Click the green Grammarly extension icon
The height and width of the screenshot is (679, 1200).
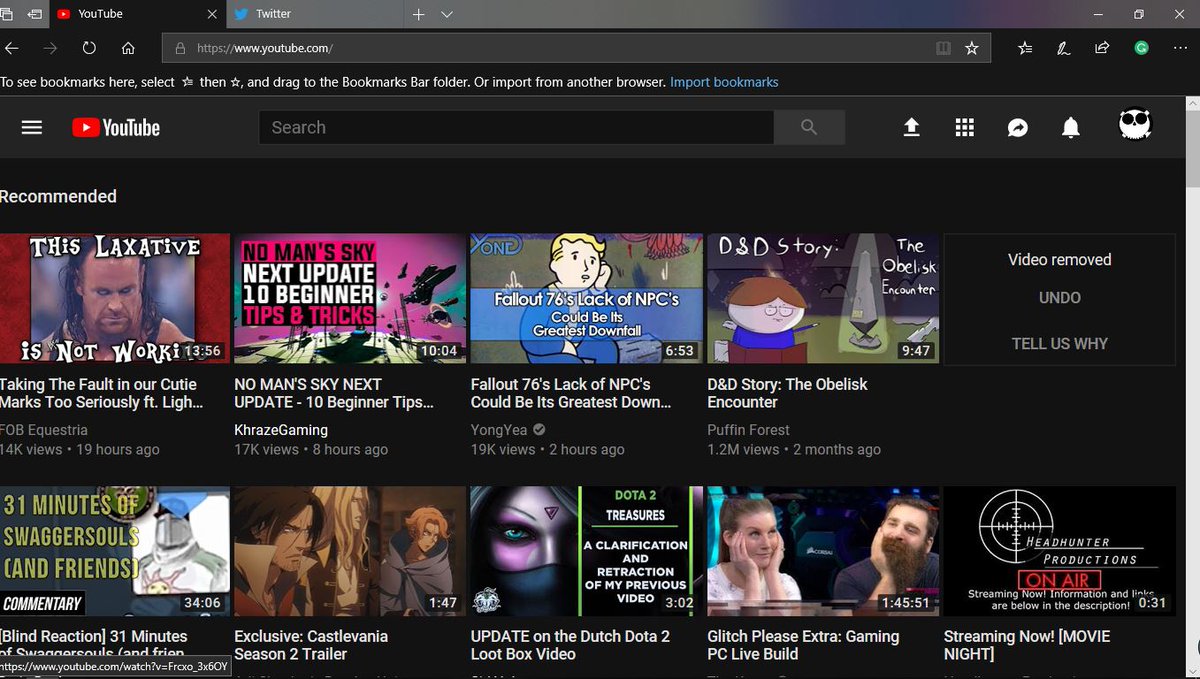[1141, 47]
